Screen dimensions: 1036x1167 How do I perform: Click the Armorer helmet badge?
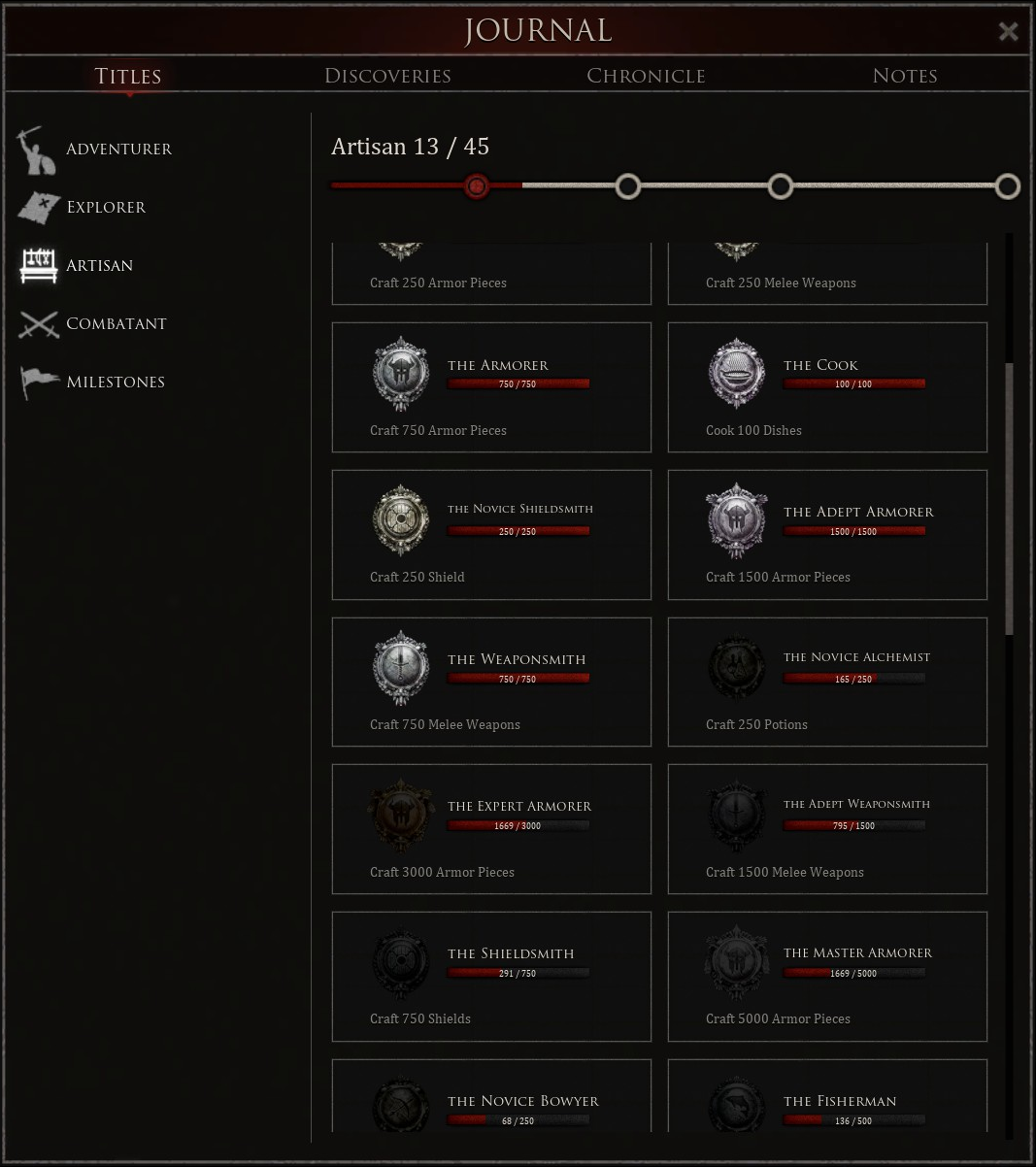(x=401, y=375)
